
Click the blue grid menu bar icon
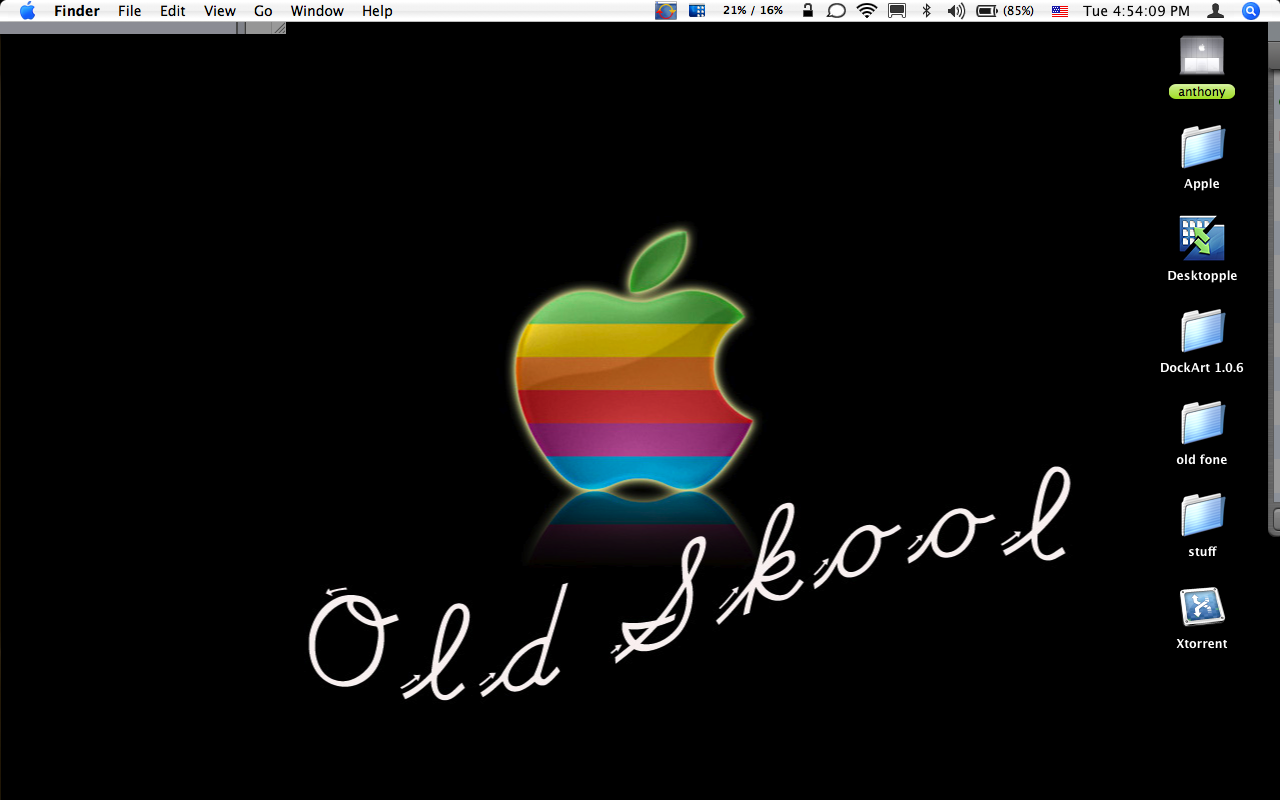pyautogui.click(x=698, y=11)
